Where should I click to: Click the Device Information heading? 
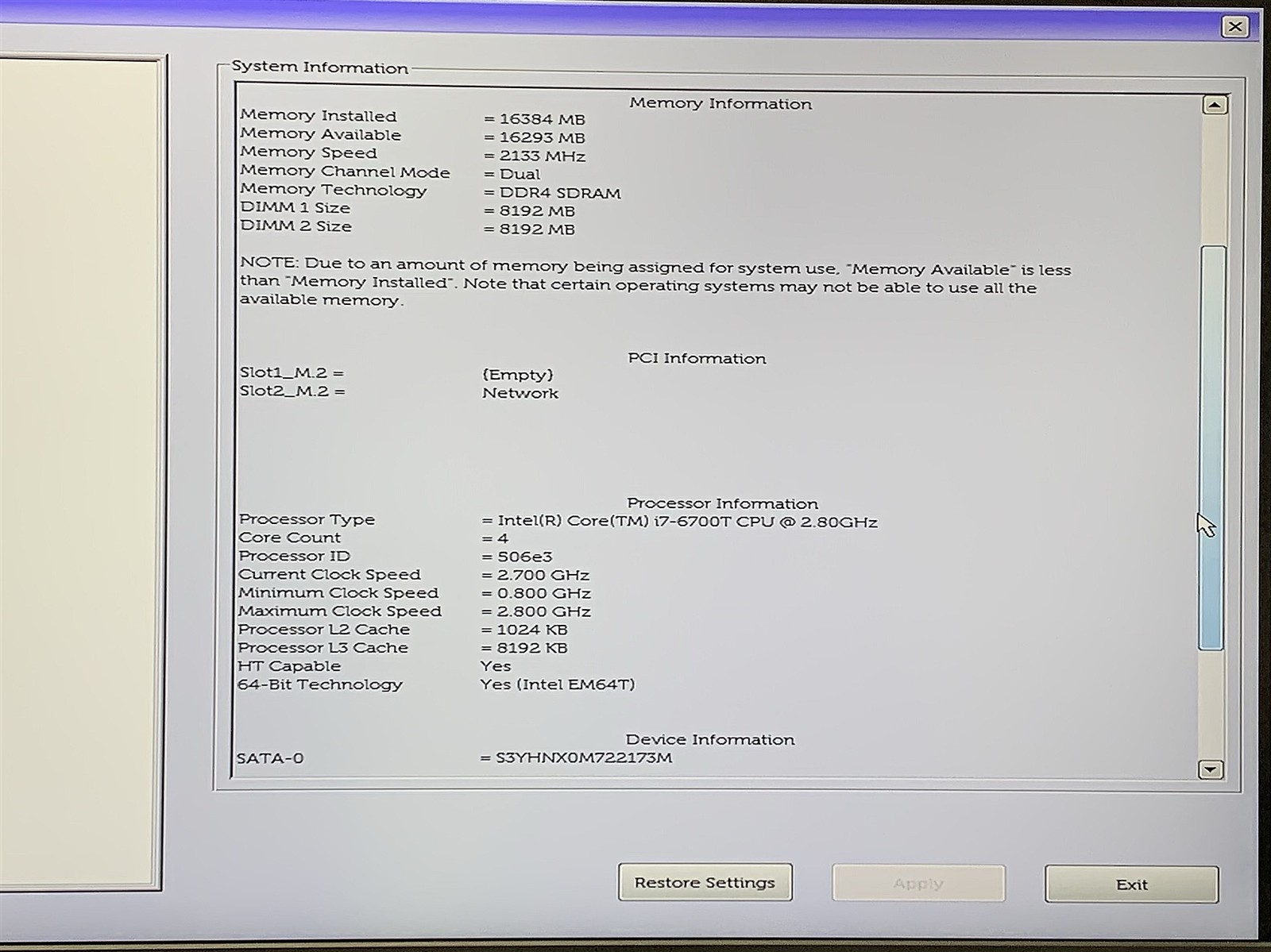(x=709, y=739)
